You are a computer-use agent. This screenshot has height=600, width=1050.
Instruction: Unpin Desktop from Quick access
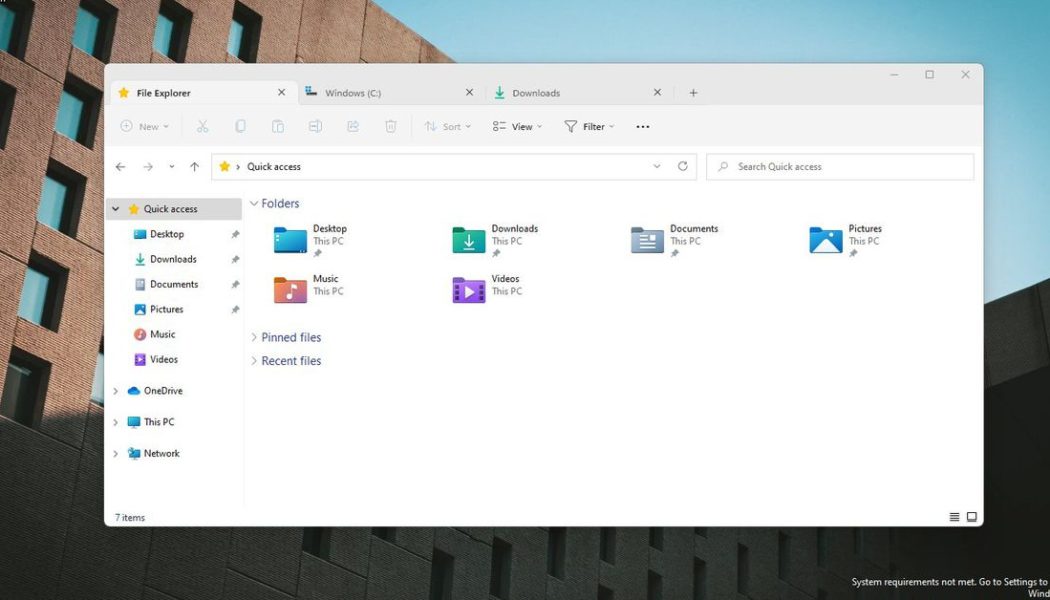point(236,234)
